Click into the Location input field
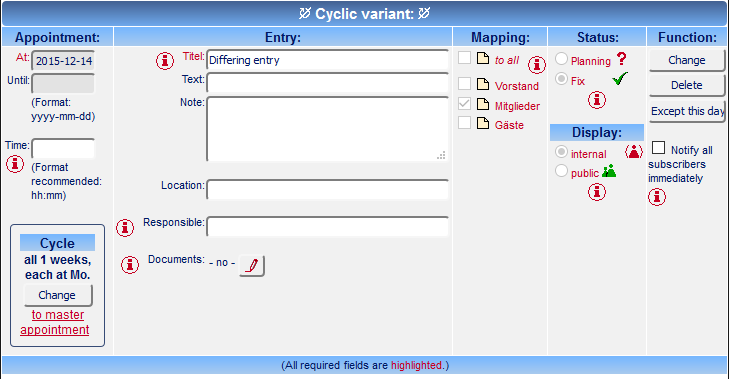 tap(328, 189)
